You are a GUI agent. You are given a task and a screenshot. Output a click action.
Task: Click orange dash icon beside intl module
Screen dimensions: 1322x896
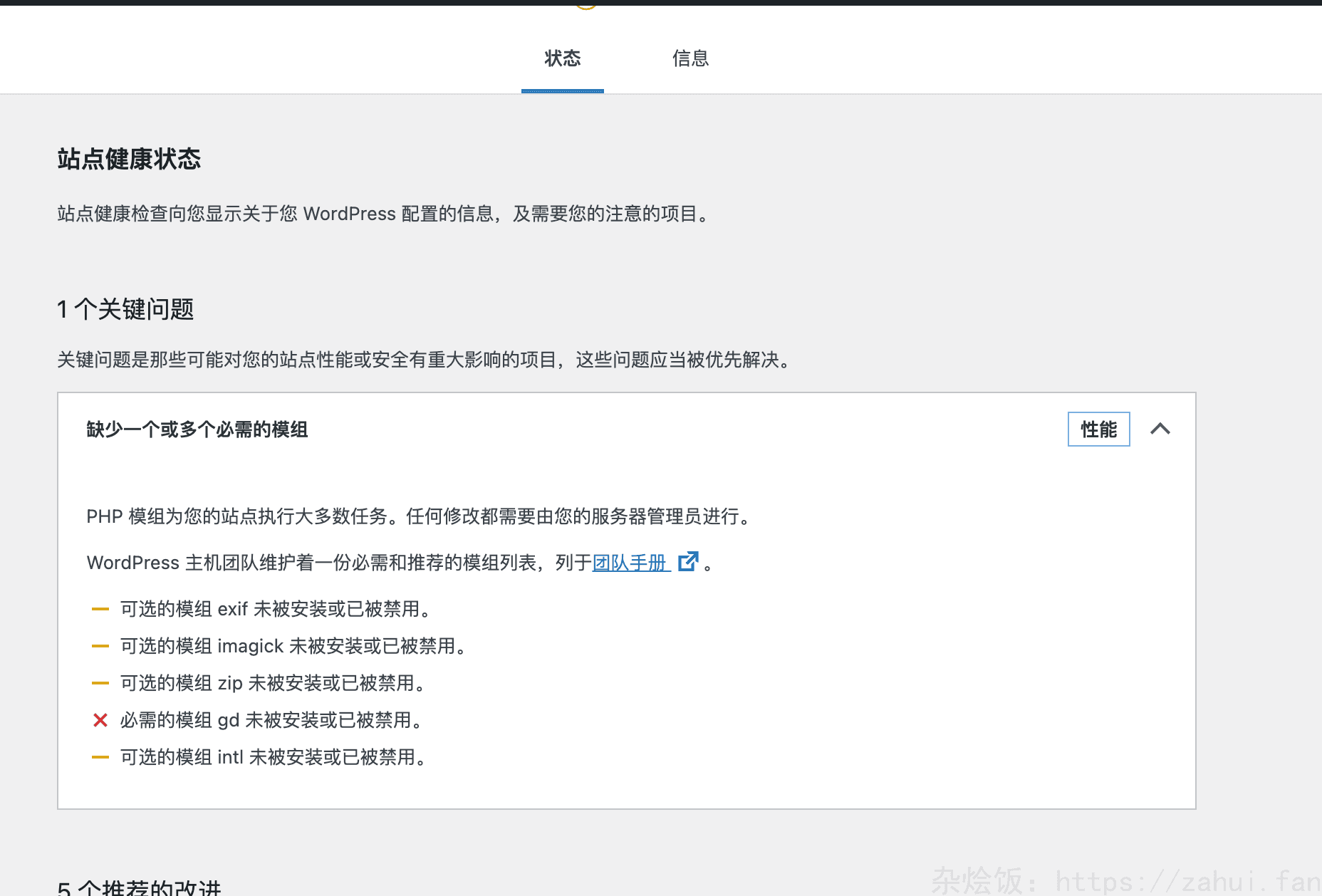(x=100, y=757)
